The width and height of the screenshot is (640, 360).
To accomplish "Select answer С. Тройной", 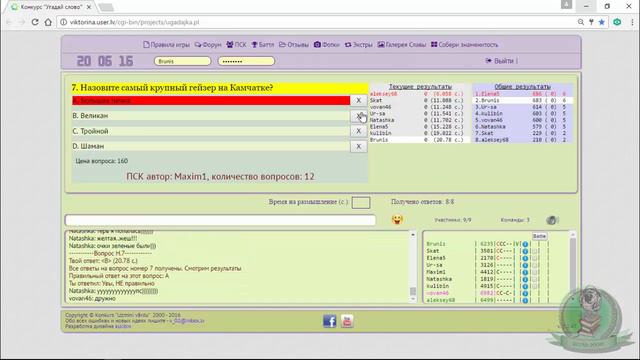I will click(x=211, y=131).
